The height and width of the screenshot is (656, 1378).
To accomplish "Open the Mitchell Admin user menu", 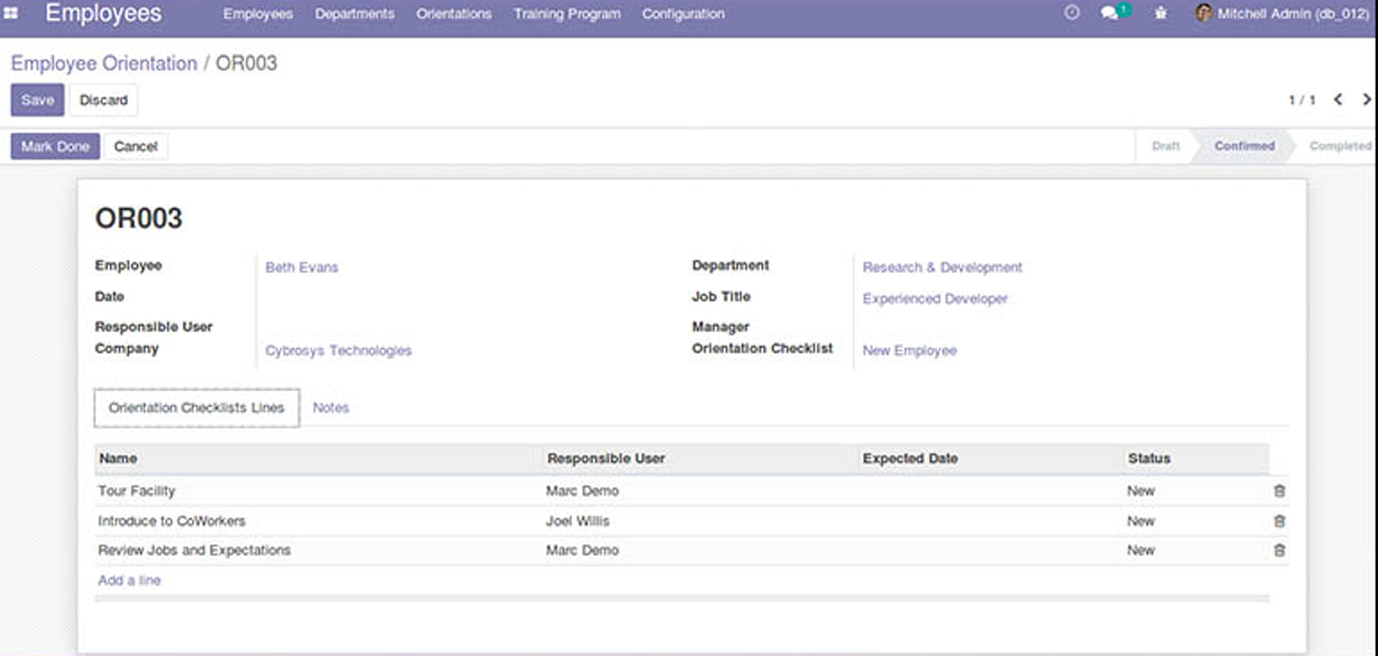I will click(x=1282, y=14).
